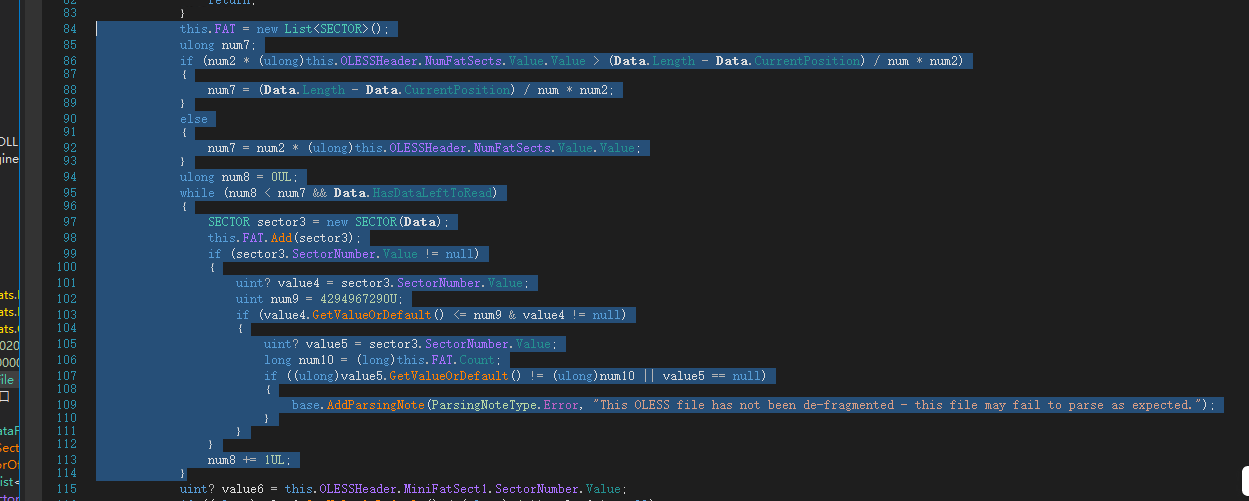Click line number 95 in the gutter
This screenshot has height=501, width=1249.
(69, 192)
